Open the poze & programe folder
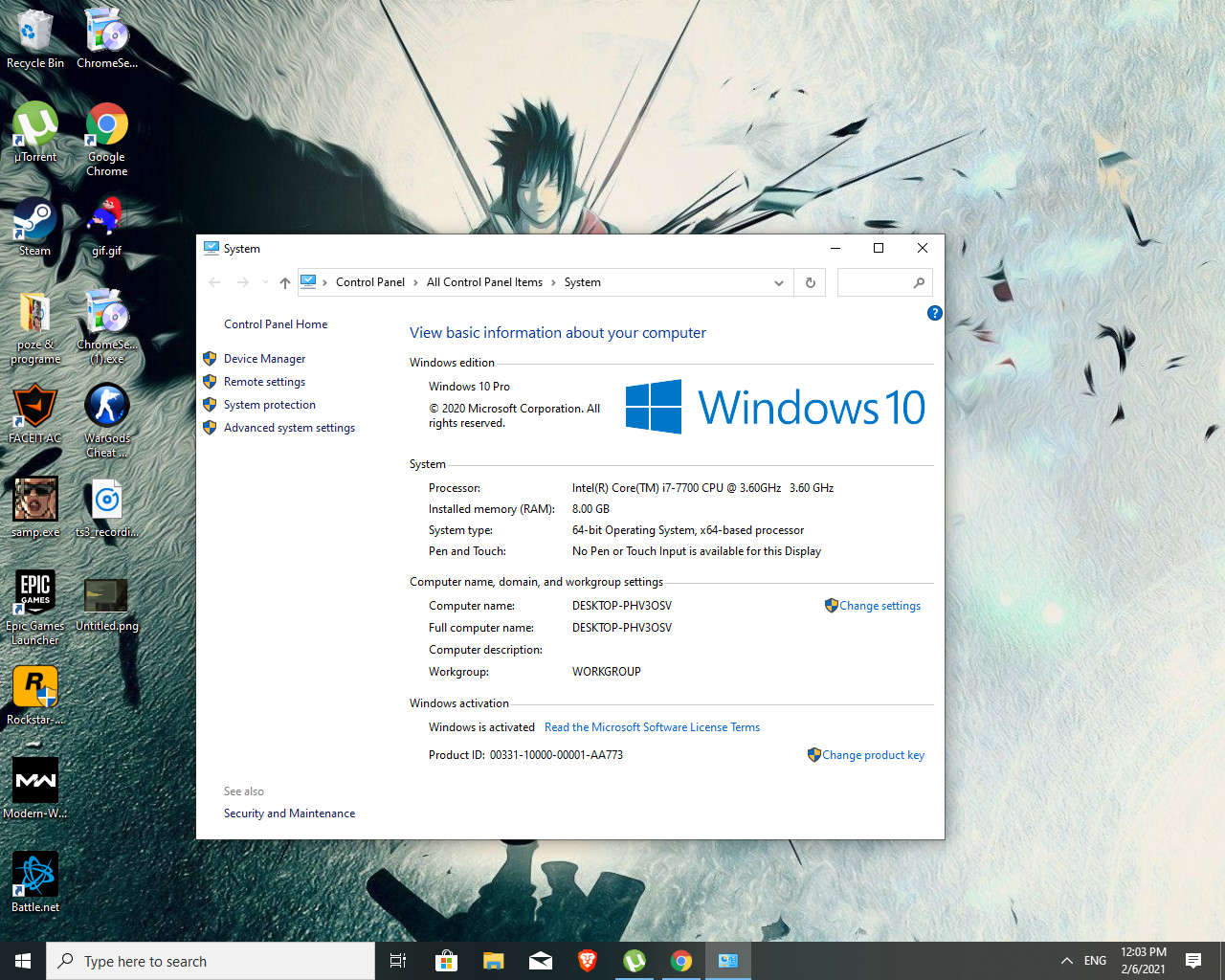This screenshot has width=1225, height=980. point(35,327)
